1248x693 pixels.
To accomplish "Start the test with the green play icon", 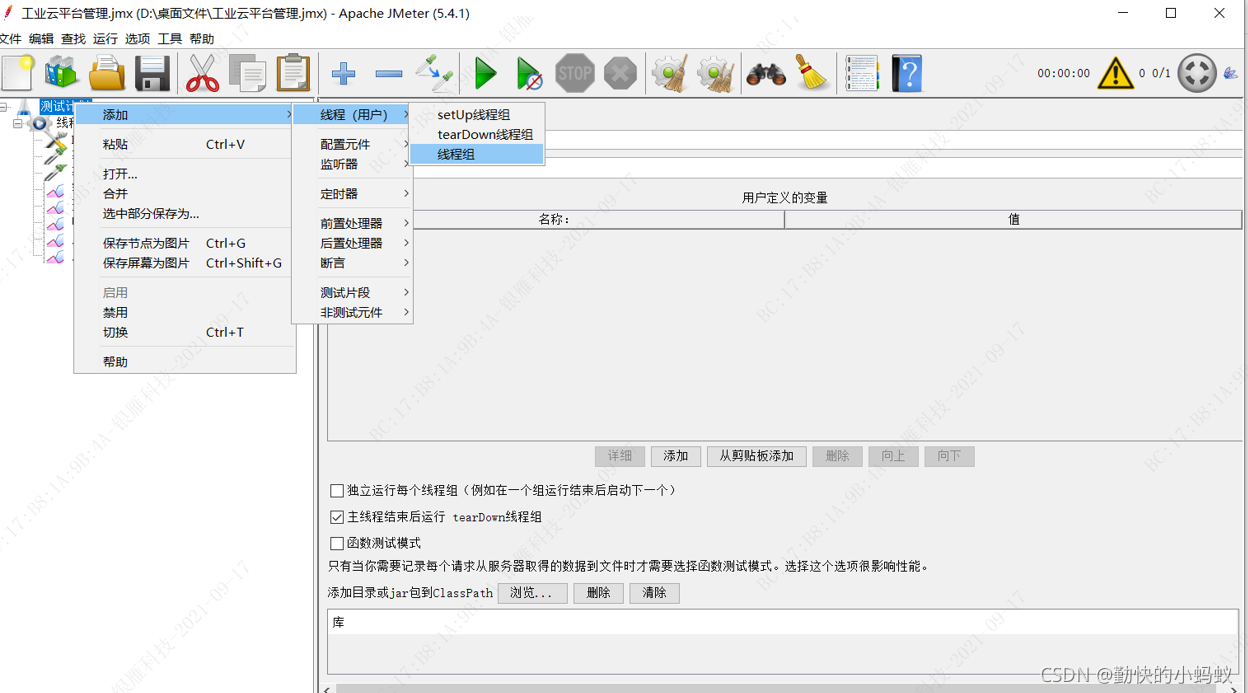I will 485,73.
